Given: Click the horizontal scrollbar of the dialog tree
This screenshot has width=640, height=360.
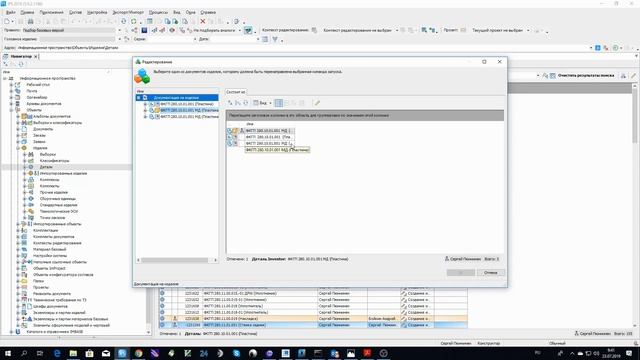Looking at the screenshot, I should pos(174,260).
